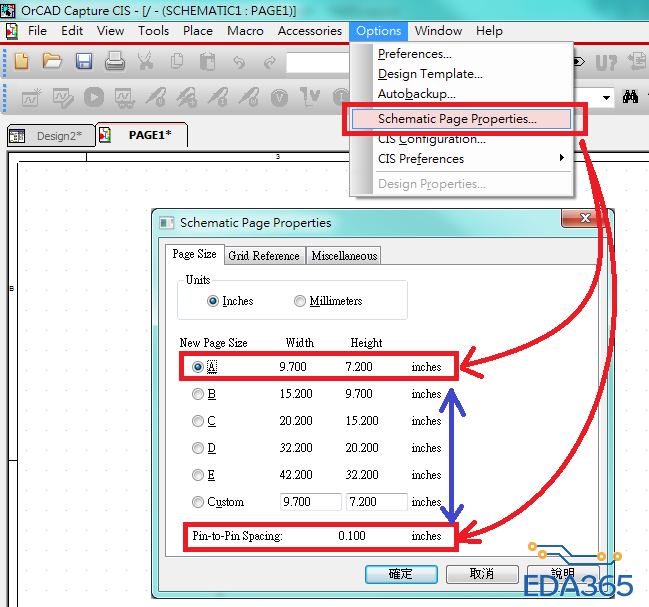The width and height of the screenshot is (649, 607).
Task: Open the search combo box dropdown arrow
Action: pos(606,98)
